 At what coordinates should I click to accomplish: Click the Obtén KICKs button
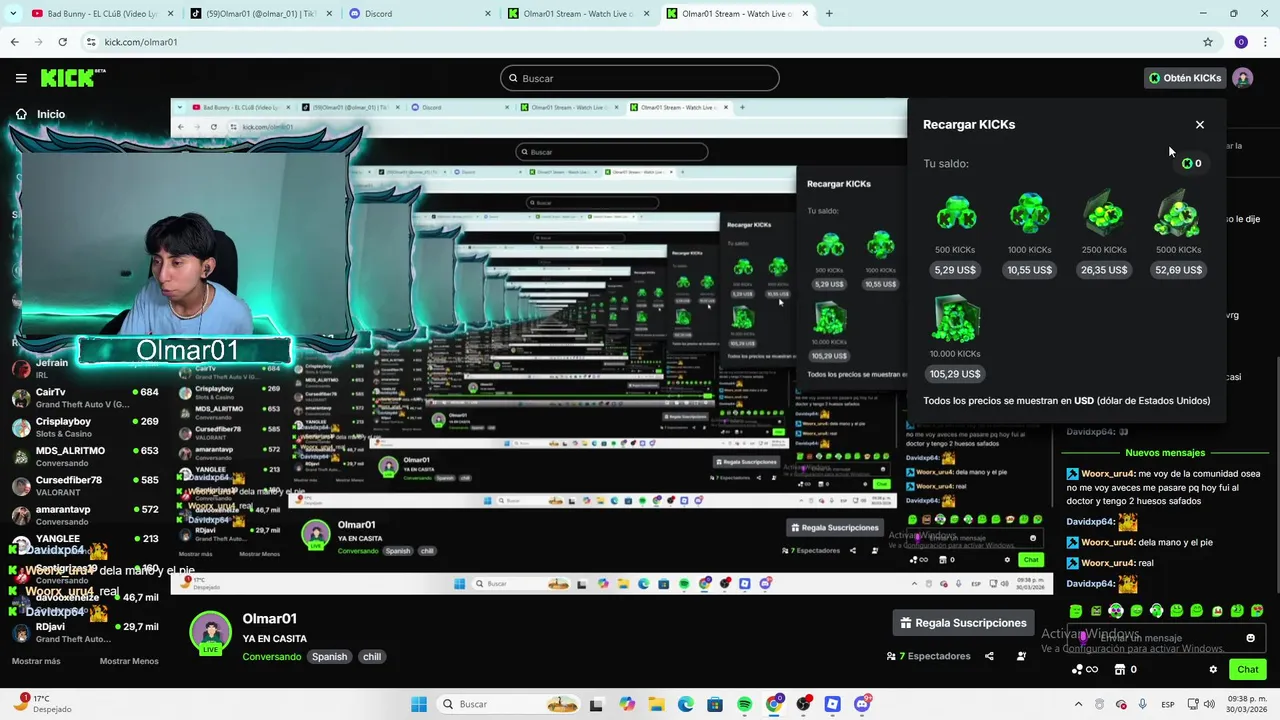click(1185, 78)
